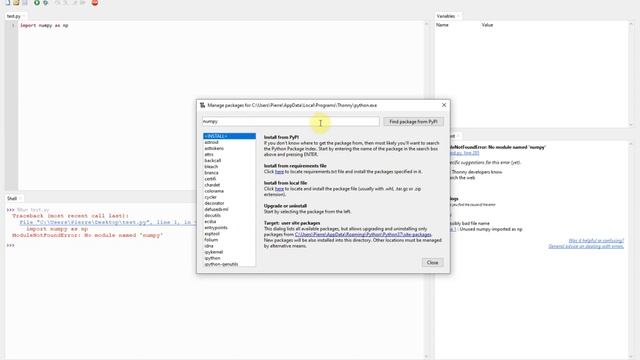Image resolution: width=640 pixels, height=360 pixels.
Task: Click the yellow Open file toolbar icon
Action: pos(16,2)
